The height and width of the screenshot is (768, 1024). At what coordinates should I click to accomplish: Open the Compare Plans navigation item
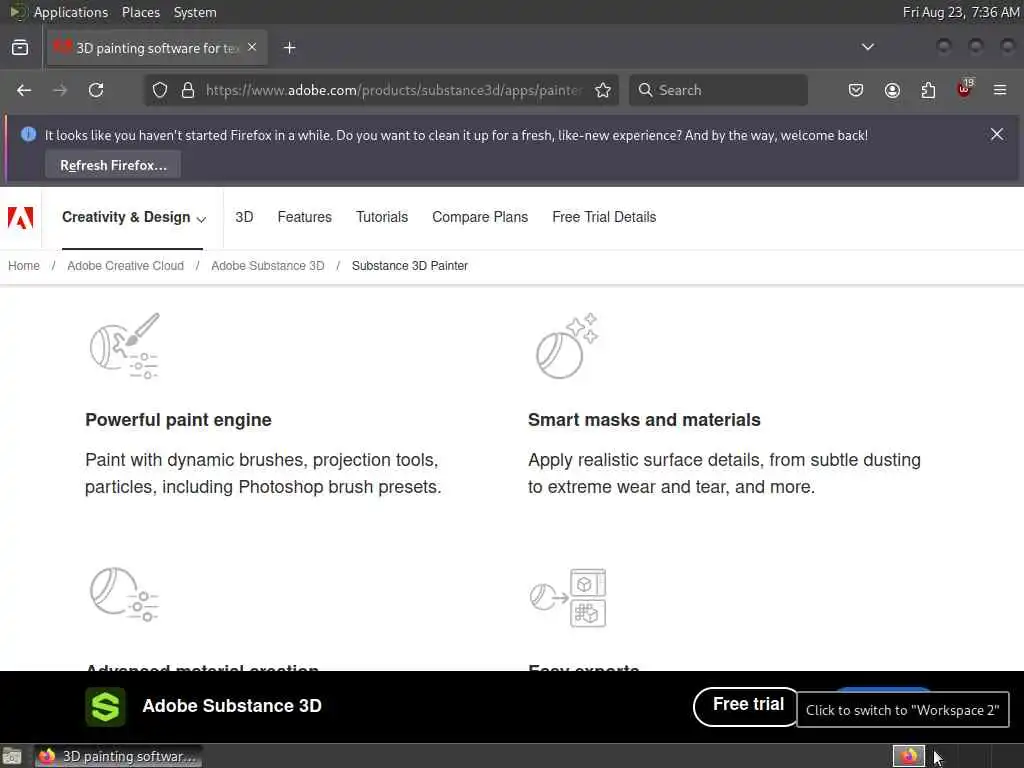[480, 217]
